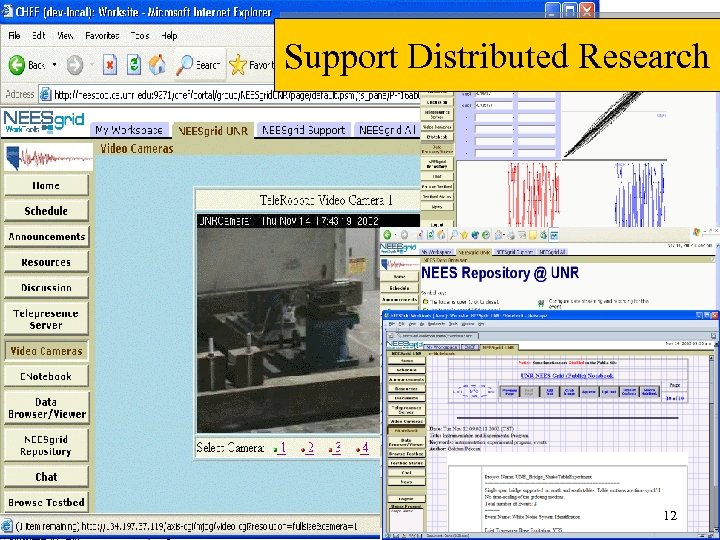Click the Search magnifier in Repository window toolbar
This screenshot has height=540, width=720.
[x=453, y=235]
